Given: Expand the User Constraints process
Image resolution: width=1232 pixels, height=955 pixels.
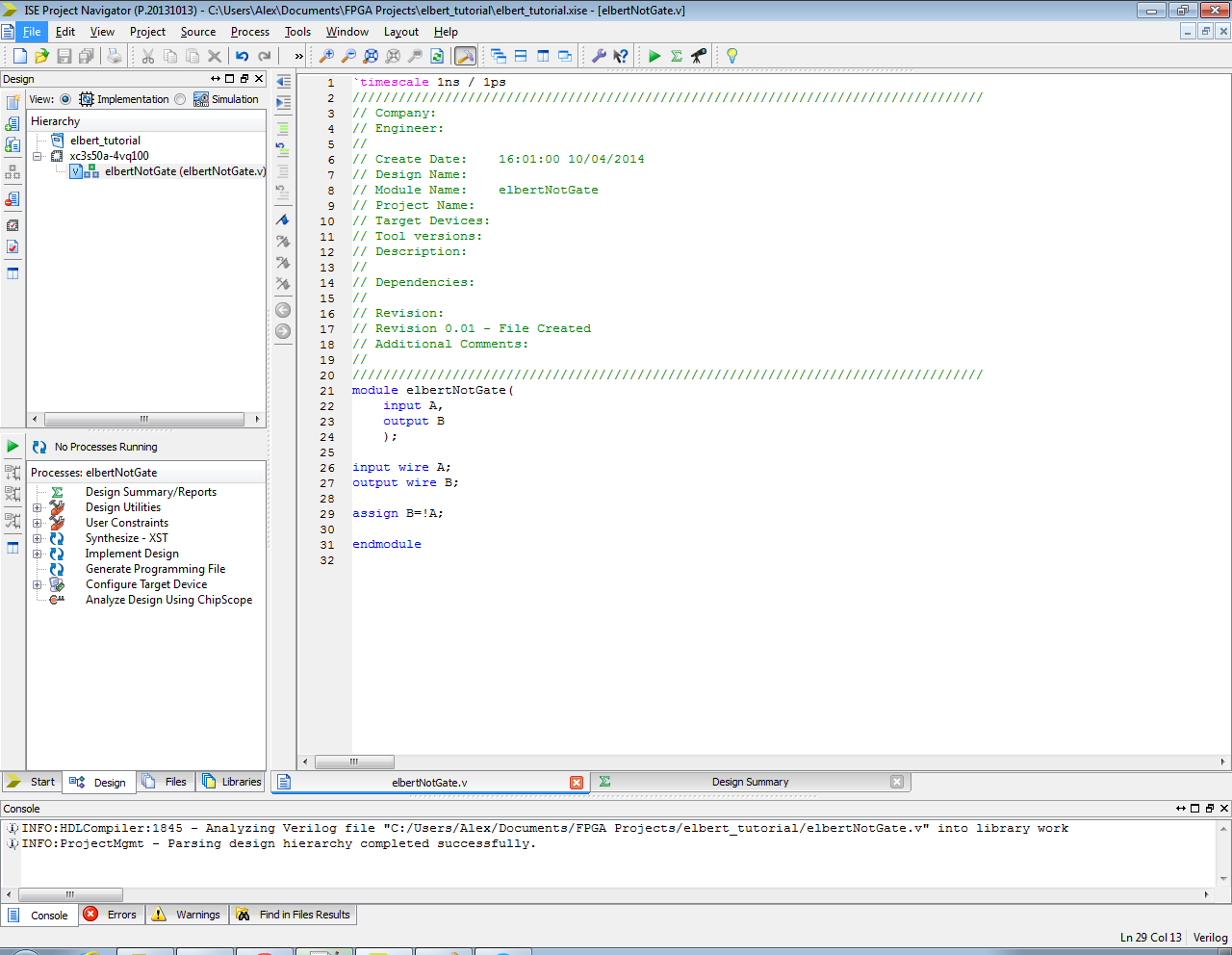Looking at the screenshot, I should pyautogui.click(x=38, y=523).
